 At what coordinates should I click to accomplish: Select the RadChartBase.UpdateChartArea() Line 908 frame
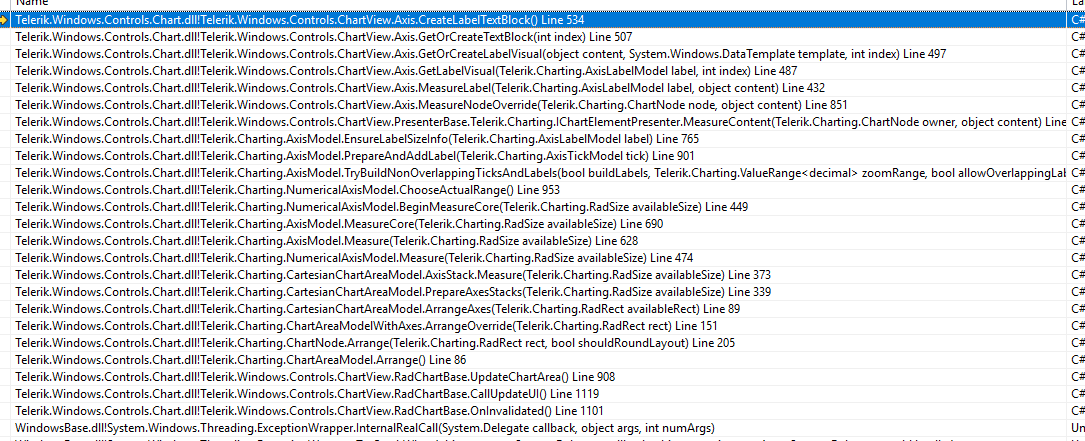click(540, 376)
